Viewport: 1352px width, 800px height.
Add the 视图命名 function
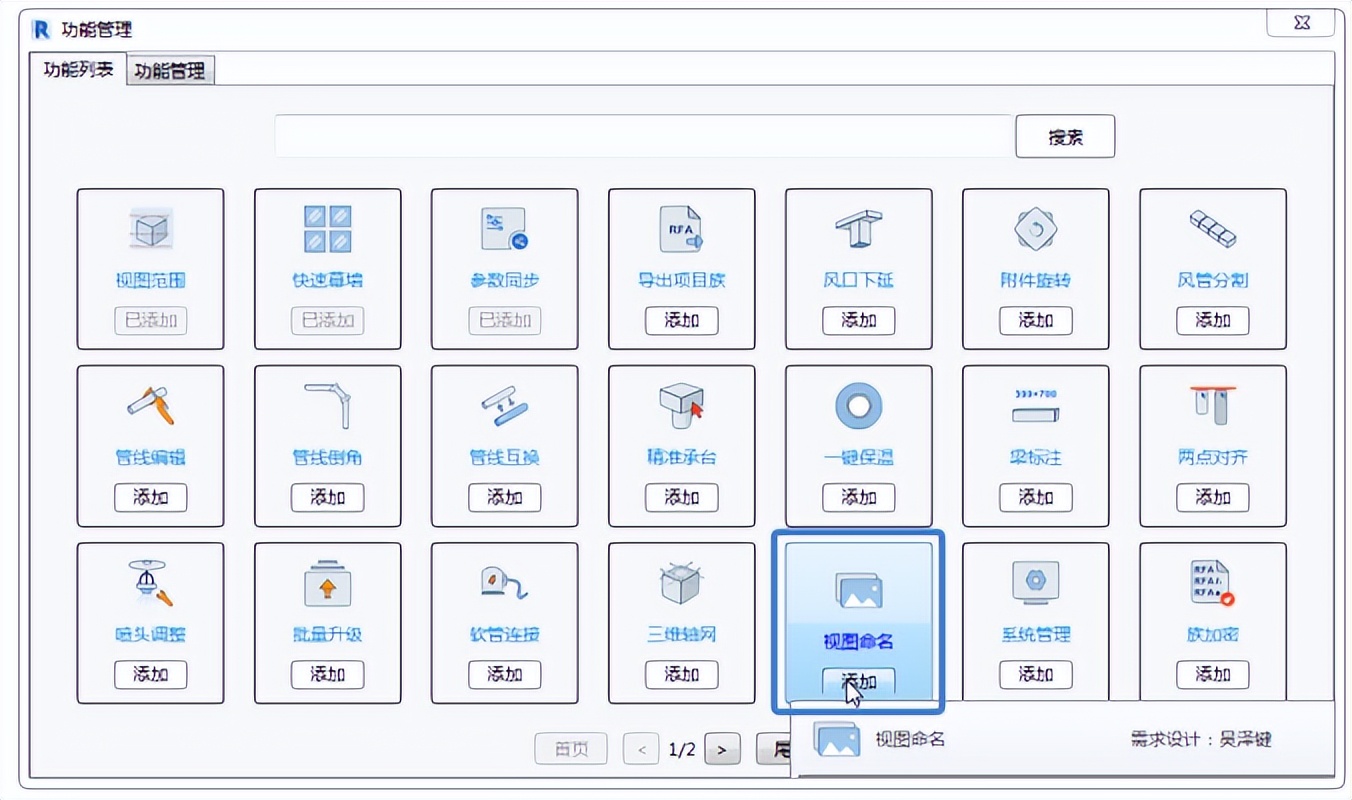click(859, 680)
